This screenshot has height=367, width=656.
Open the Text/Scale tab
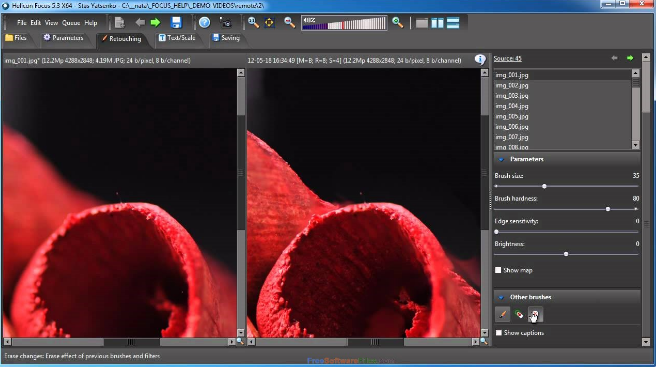coord(177,38)
